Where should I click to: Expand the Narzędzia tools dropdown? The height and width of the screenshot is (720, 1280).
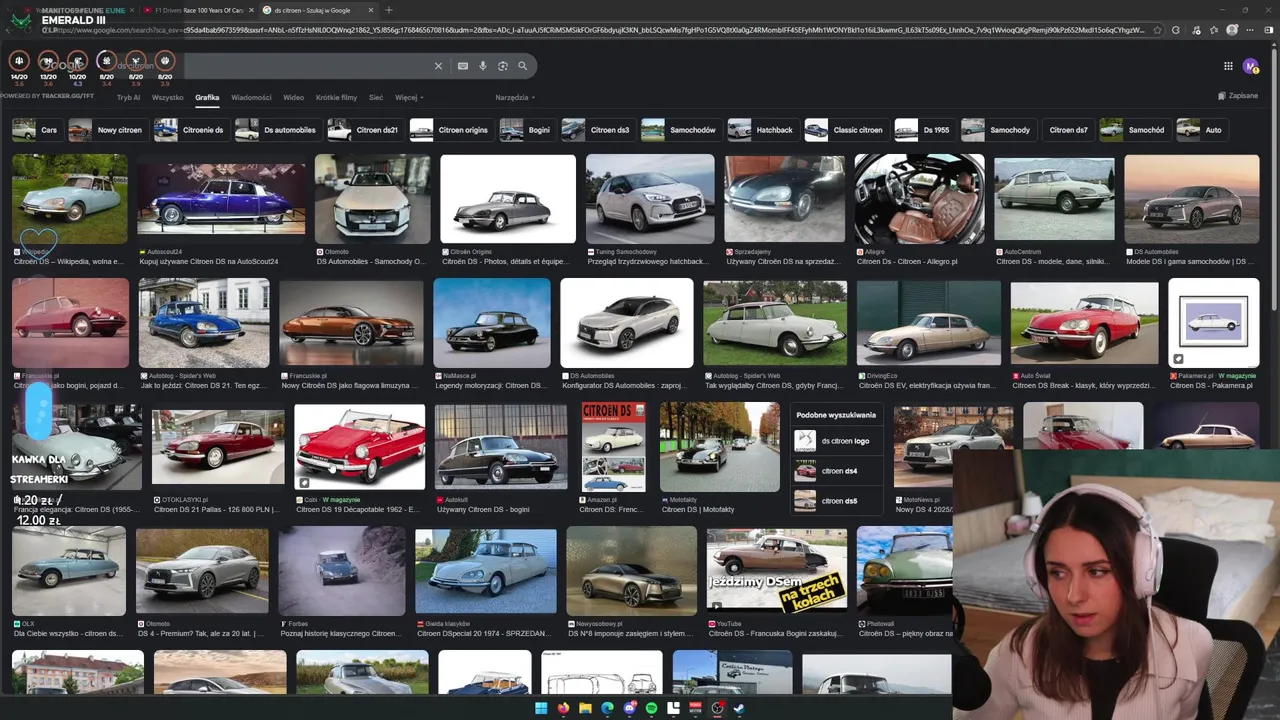click(x=515, y=98)
